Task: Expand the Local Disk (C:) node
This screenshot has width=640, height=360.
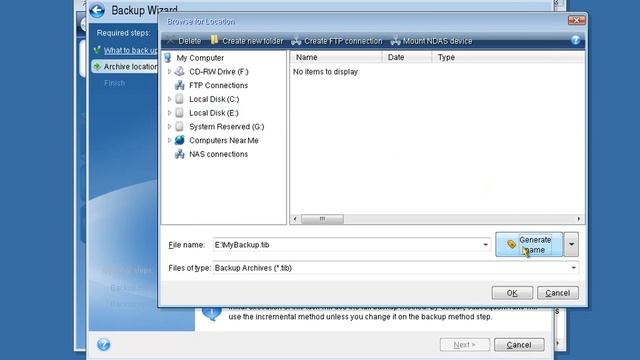Action: click(169, 99)
